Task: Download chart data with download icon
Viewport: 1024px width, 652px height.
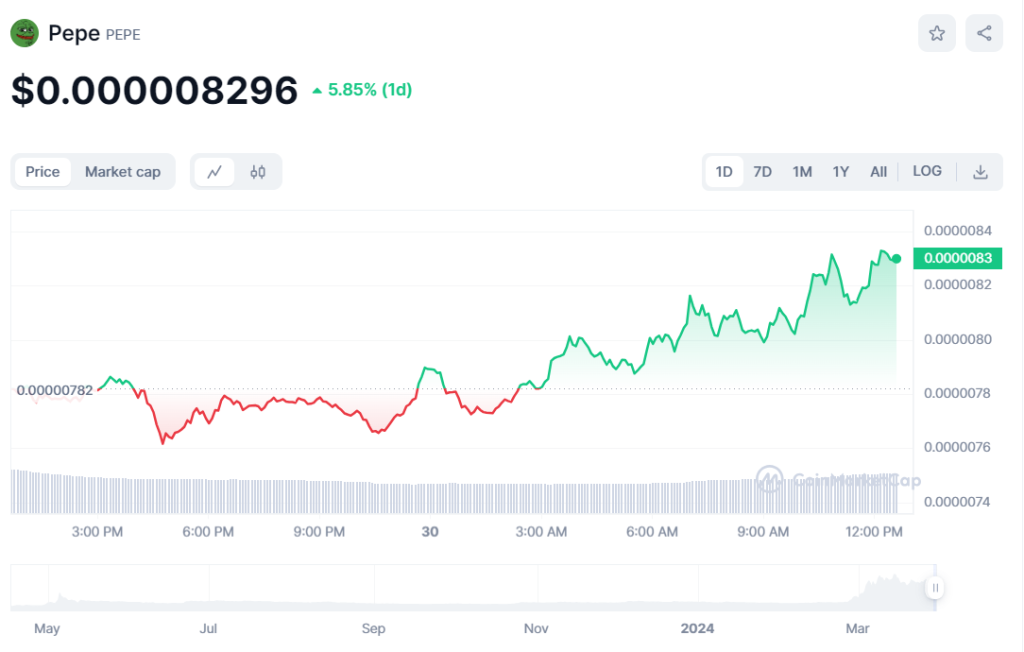Action: [x=980, y=172]
